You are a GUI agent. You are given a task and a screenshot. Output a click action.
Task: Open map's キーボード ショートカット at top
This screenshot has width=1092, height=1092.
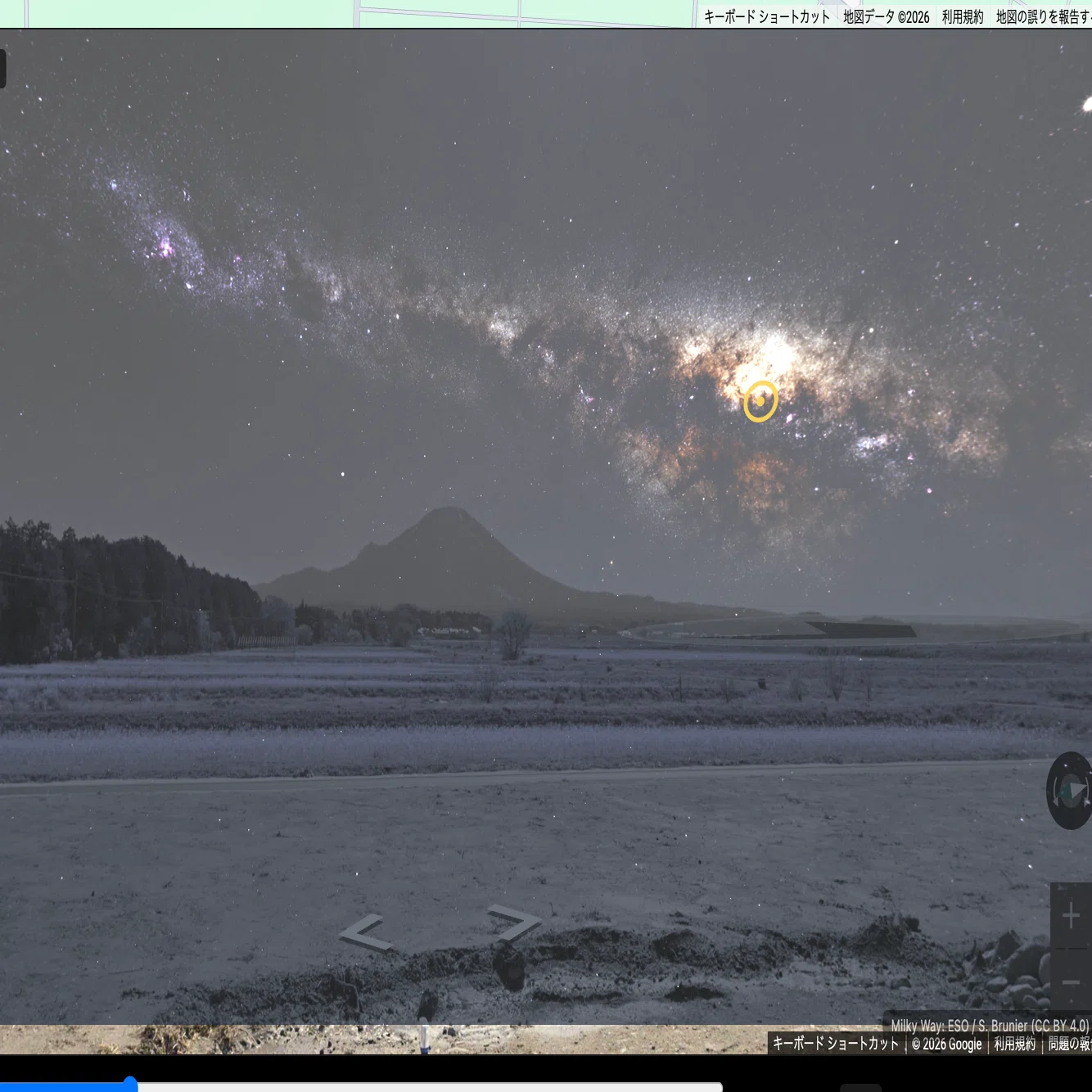(767, 16)
